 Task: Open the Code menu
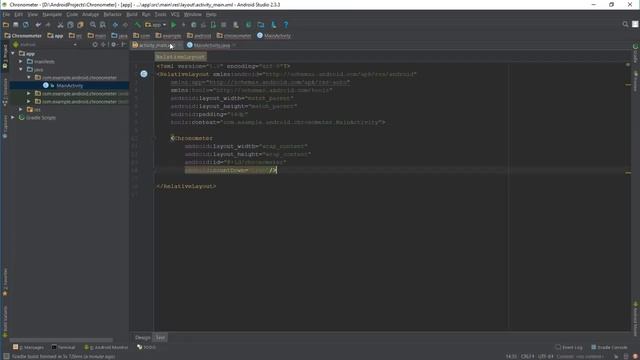[72, 14]
